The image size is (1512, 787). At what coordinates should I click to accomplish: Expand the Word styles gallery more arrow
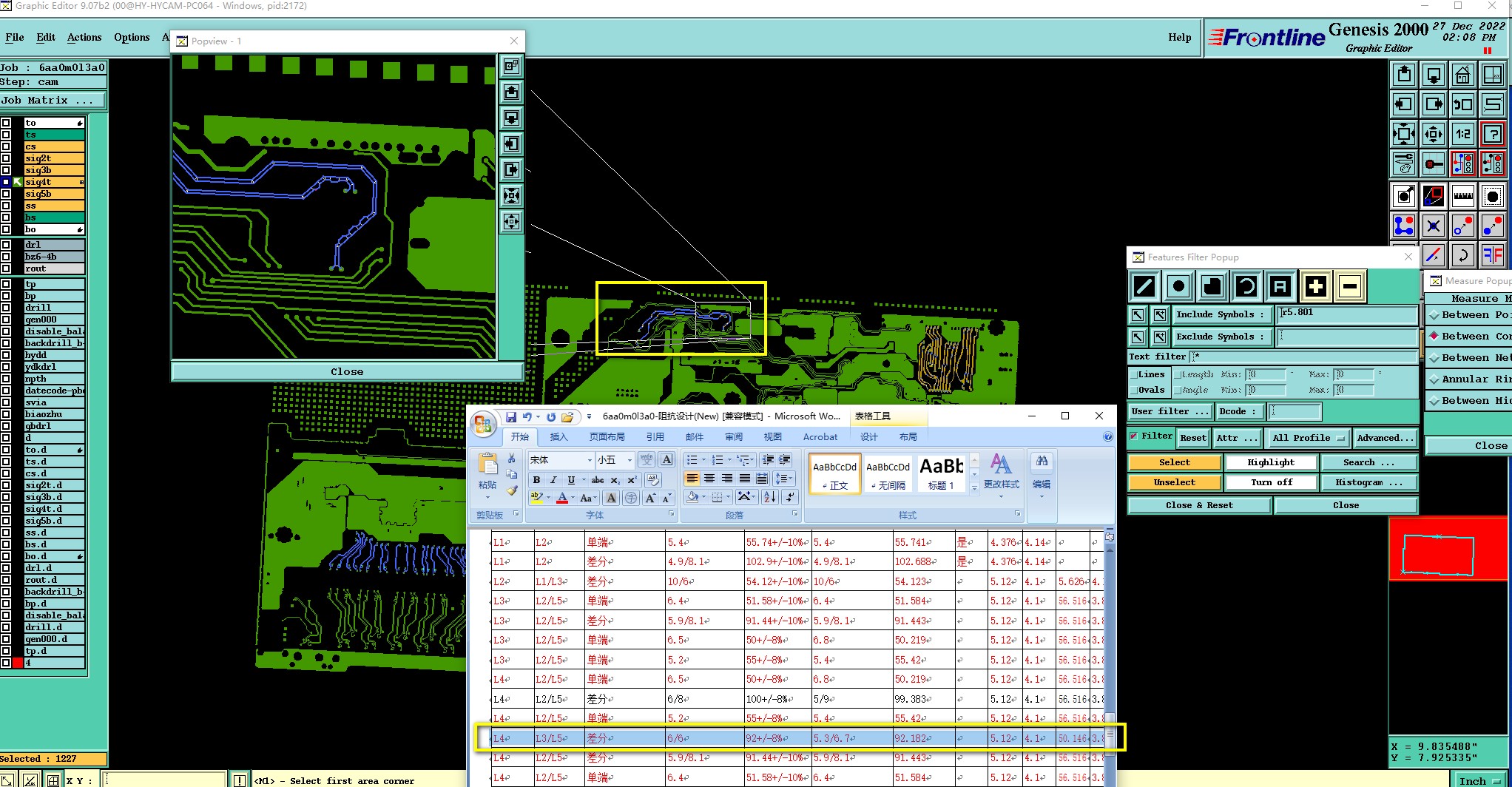pos(974,487)
